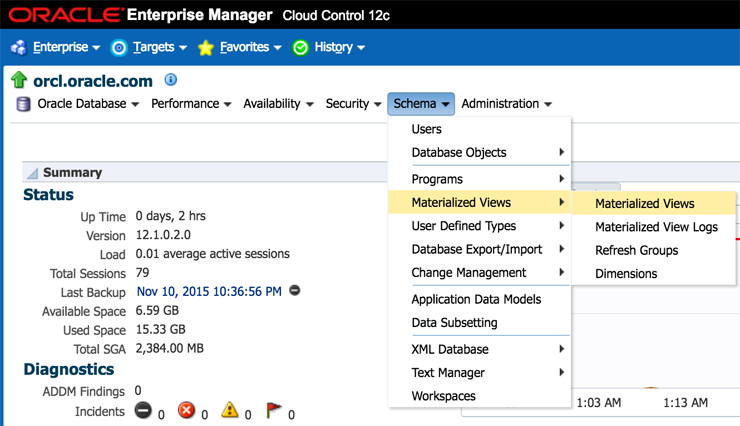Select Dimensions in the submenu
740x426 pixels.
click(x=626, y=273)
